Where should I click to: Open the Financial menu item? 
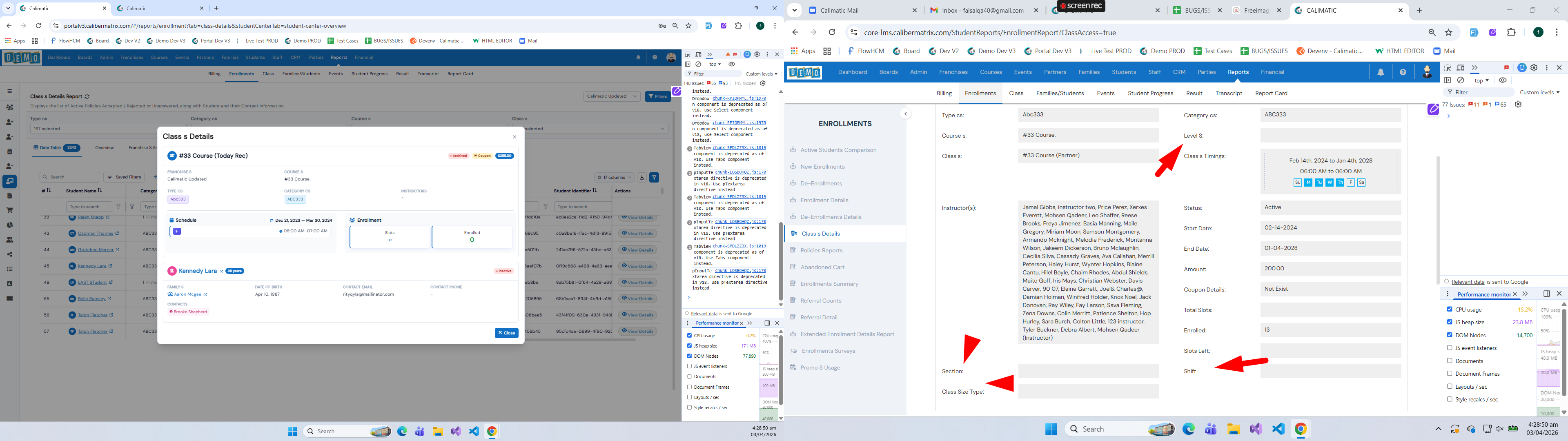(1272, 72)
